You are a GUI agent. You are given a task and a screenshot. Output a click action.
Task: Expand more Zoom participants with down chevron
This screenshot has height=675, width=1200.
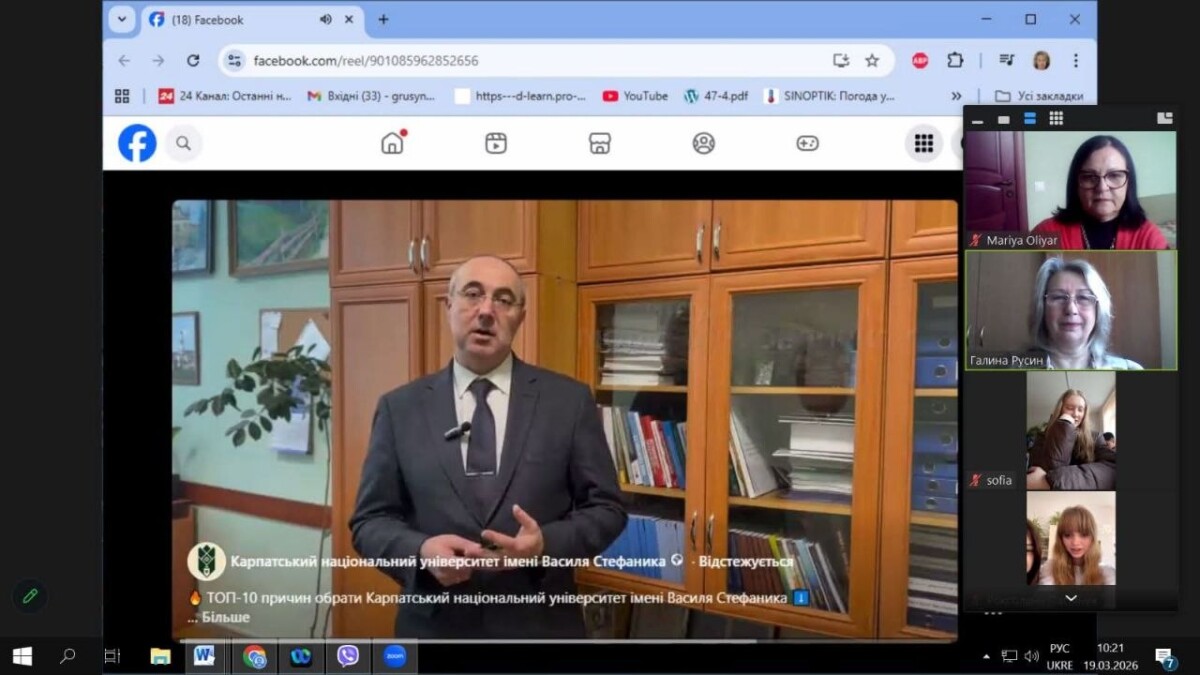1071,598
